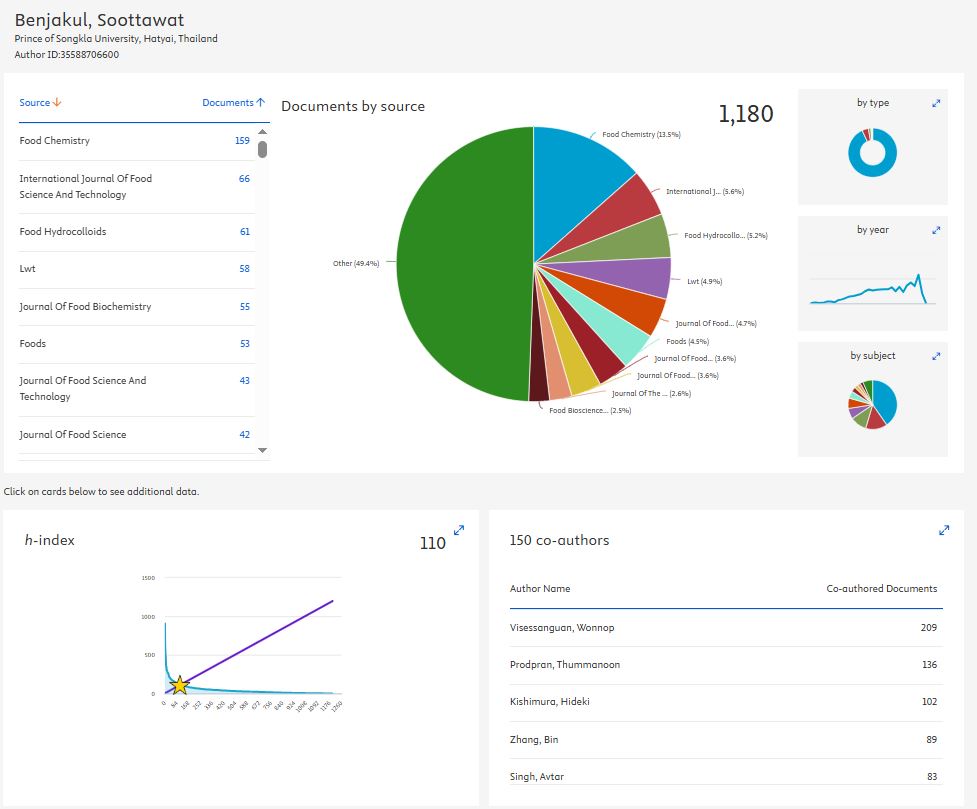Sort table by Source column
977x809 pixels.
(40, 102)
